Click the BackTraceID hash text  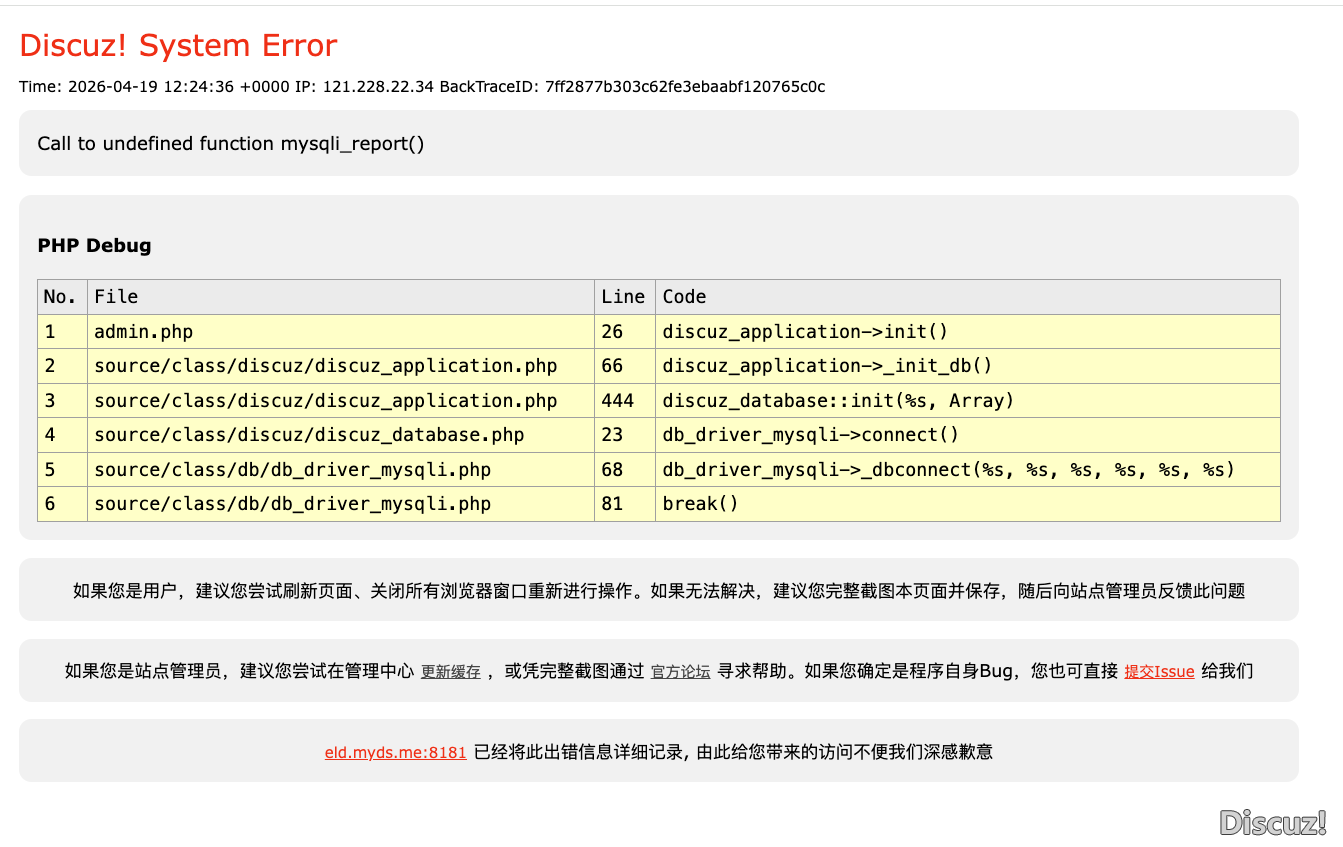coord(685,87)
